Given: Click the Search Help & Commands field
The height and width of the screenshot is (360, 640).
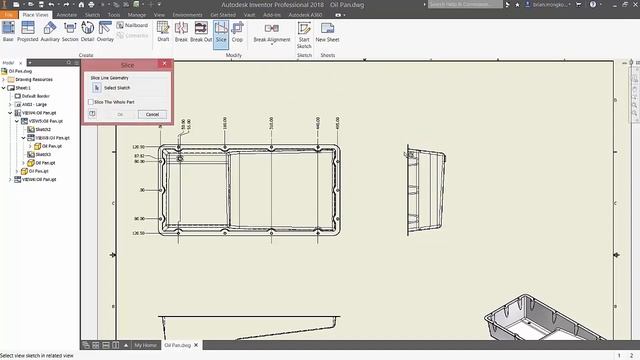Looking at the screenshot, I should click(465, 4).
